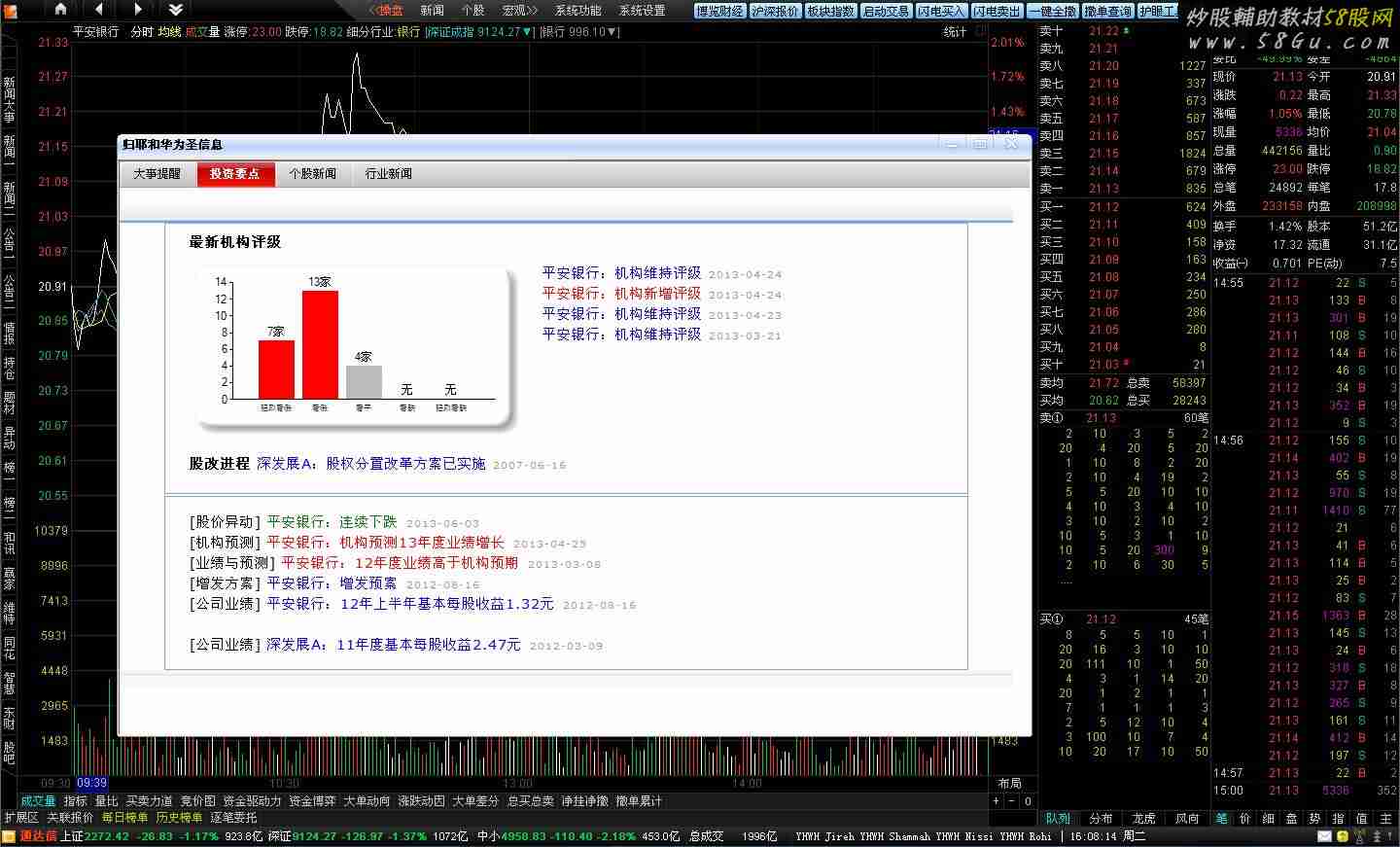The height and width of the screenshot is (847, 1400).
Task: Expand the 宏观>> menu
Action: tap(519, 11)
